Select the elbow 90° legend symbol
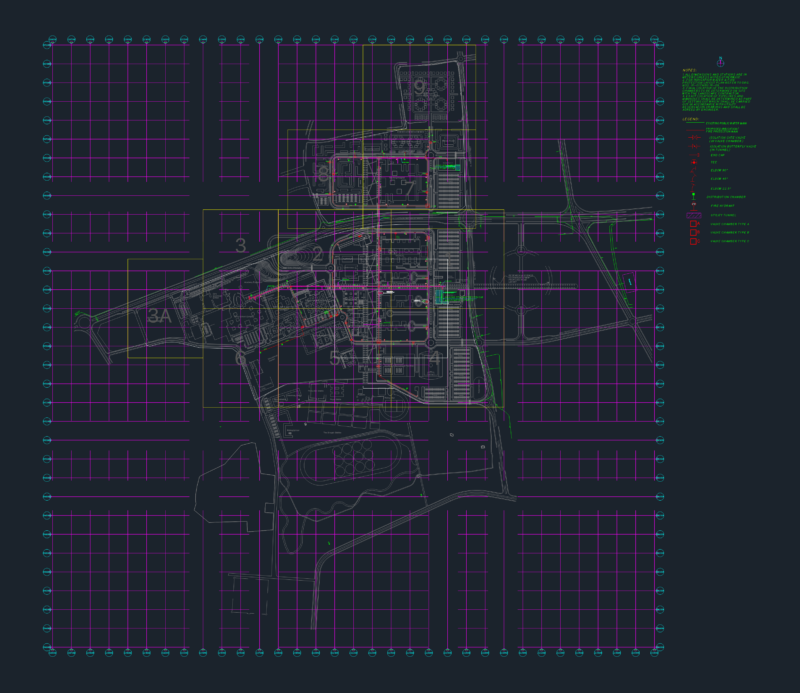The width and height of the screenshot is (800, 693). 694,170
